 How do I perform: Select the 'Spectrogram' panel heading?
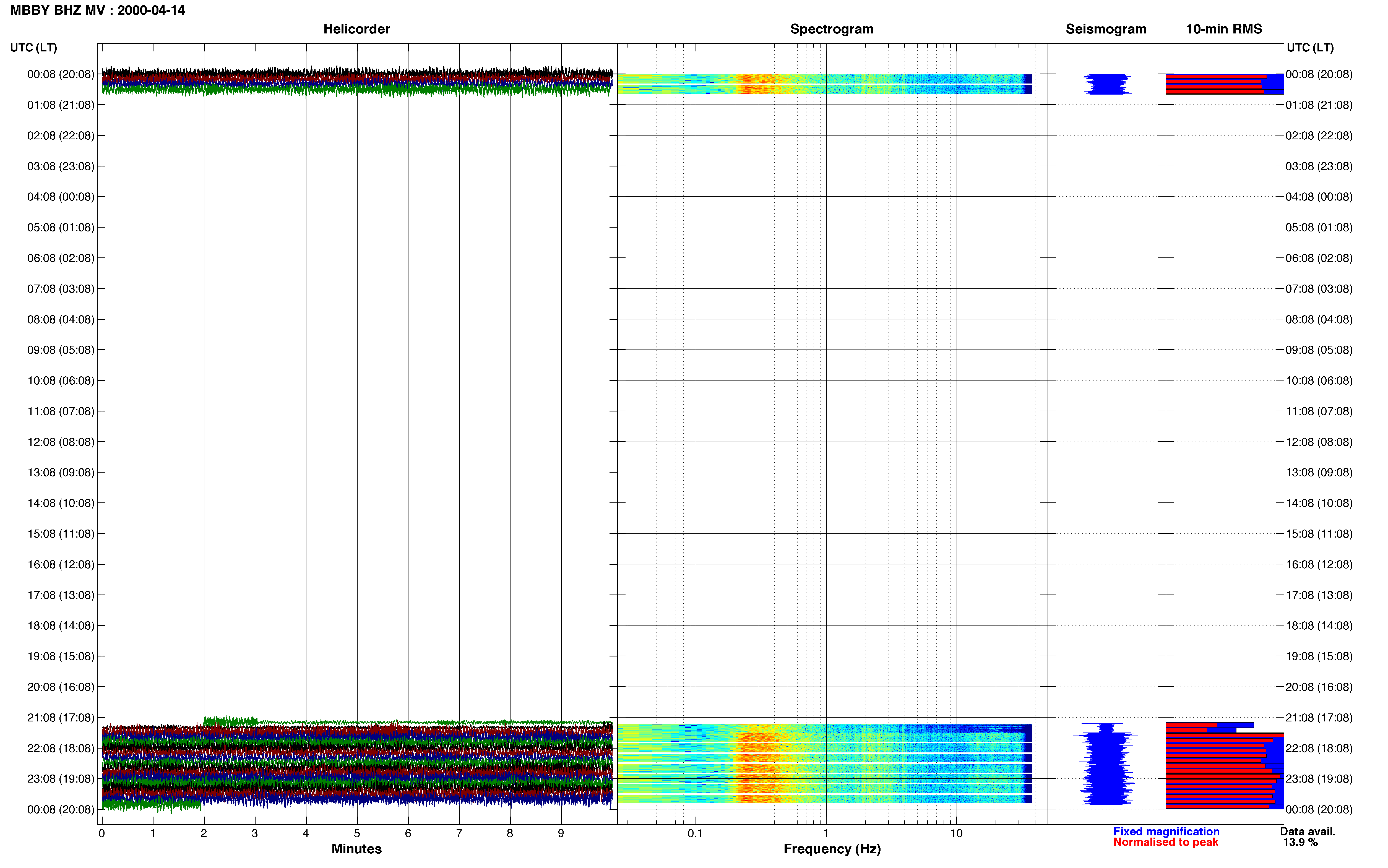(x=832, y=29)
